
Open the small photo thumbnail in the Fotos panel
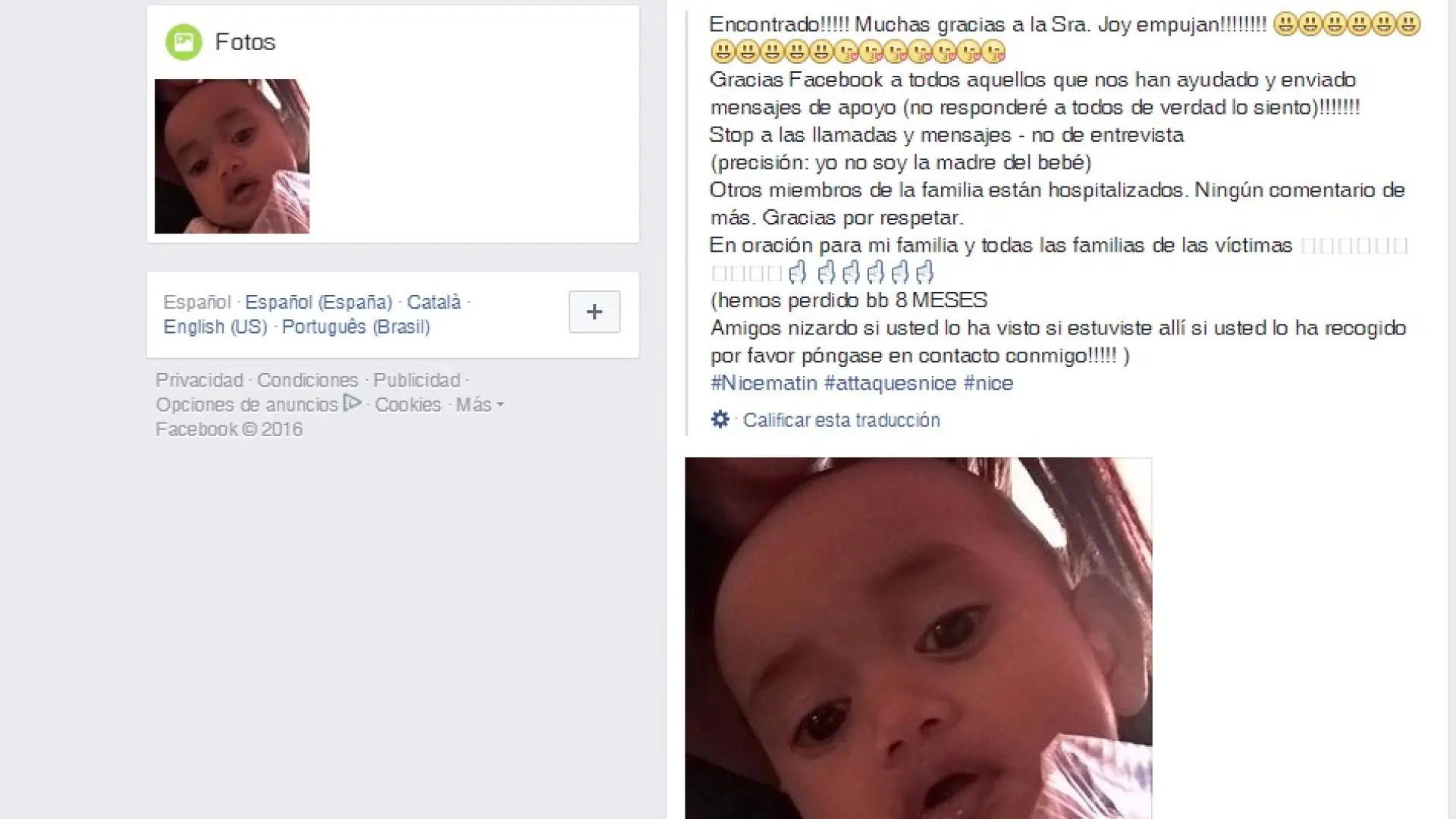tap(232, 156)
